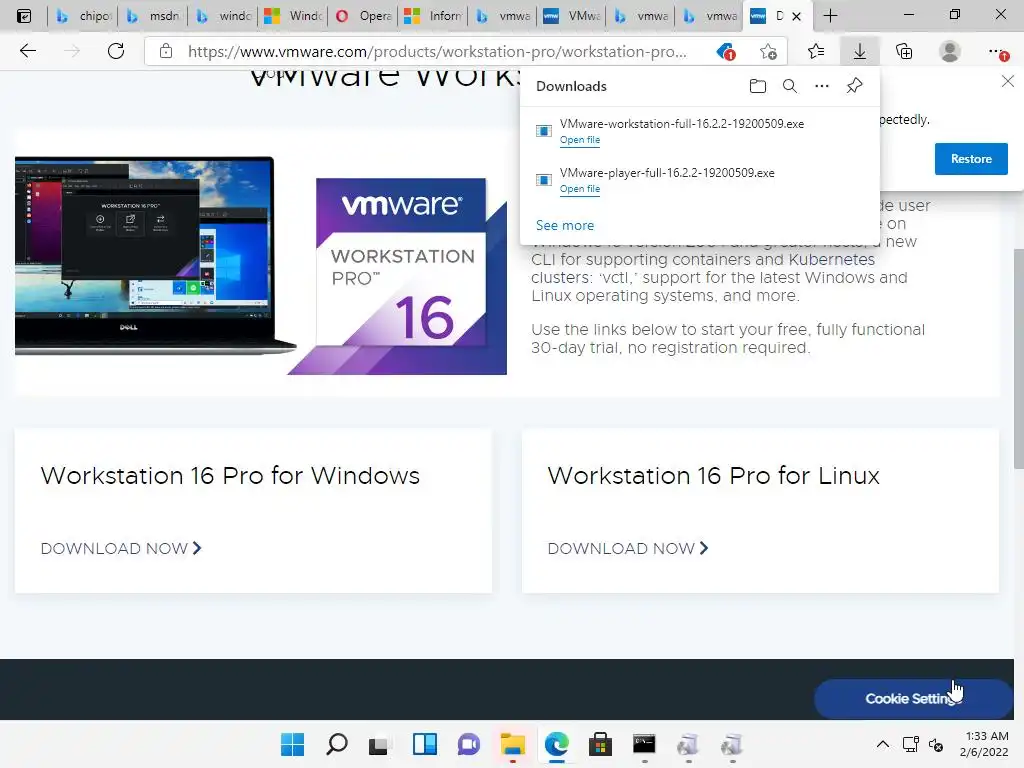Open the browser profile avatar
Viewport: 1024px width, 768px height.
pos(950,51)
